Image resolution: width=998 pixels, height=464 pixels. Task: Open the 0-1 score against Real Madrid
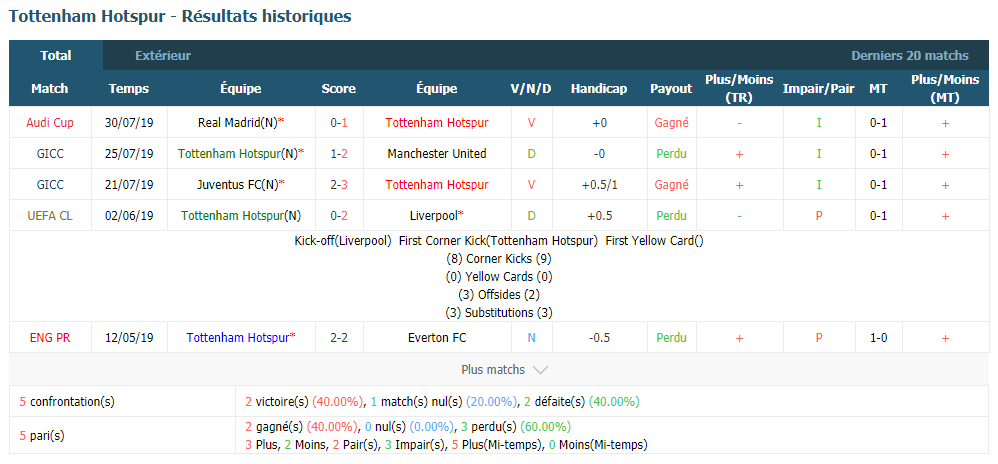pos(339,123)
